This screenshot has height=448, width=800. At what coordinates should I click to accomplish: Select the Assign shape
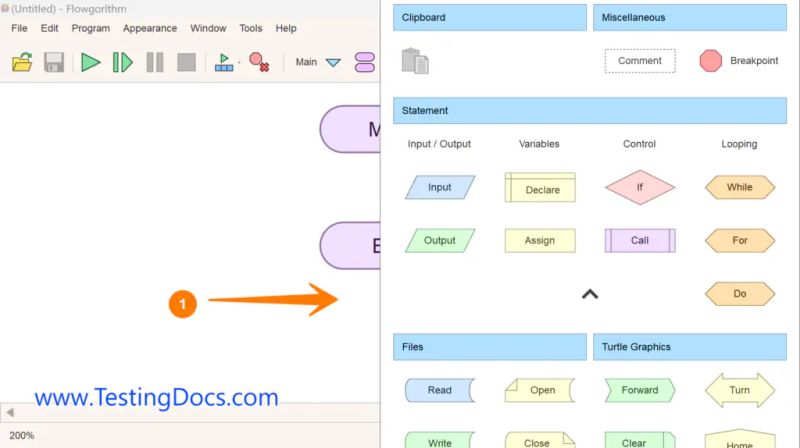pos(540,240)
